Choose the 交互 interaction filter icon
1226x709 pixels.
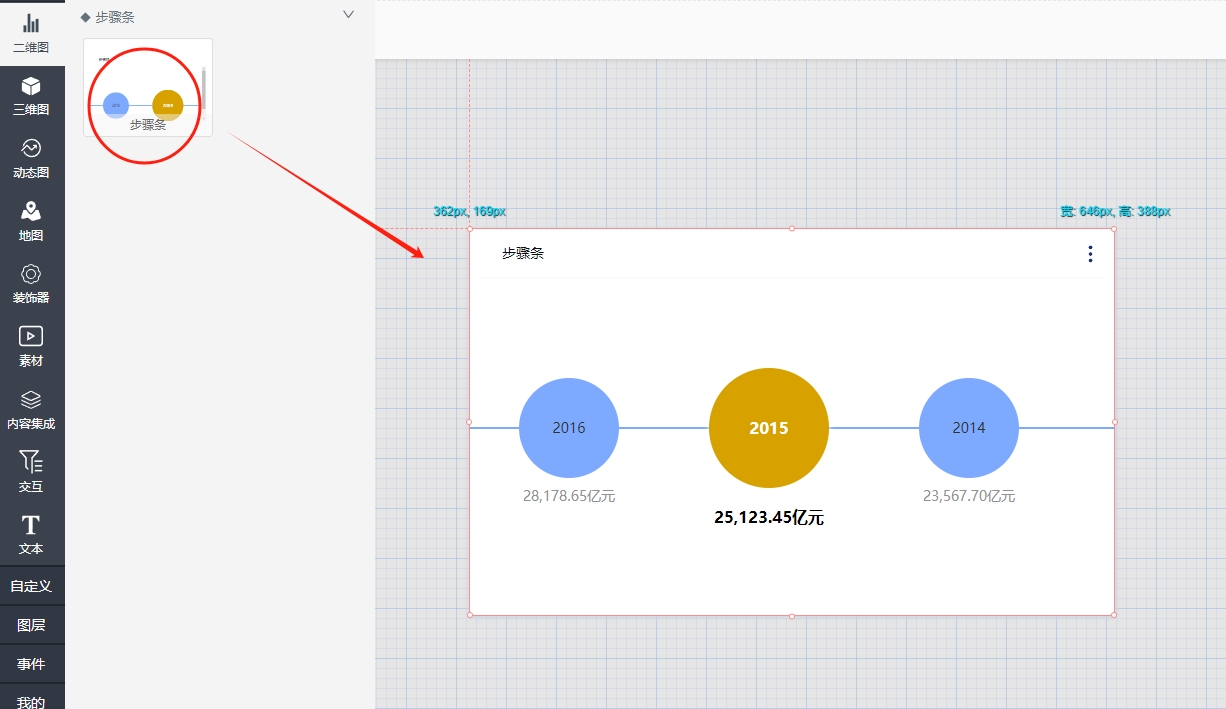coord(31,473)
